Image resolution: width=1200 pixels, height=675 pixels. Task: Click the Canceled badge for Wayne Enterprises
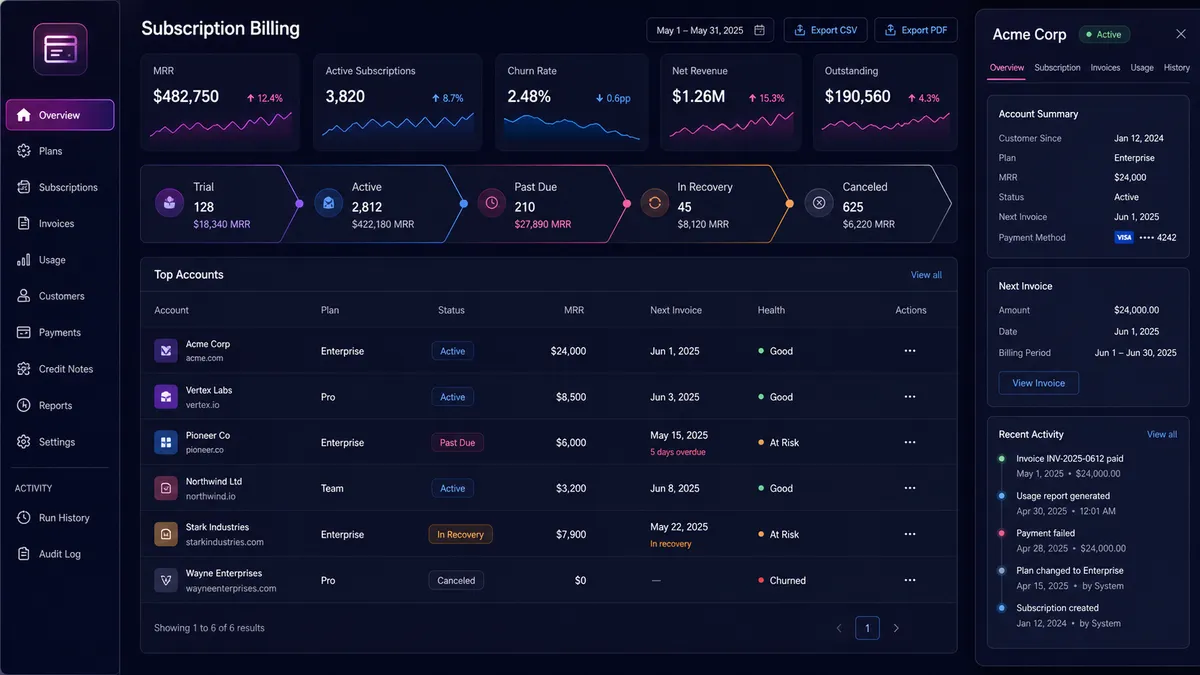(x=456, y=580)
